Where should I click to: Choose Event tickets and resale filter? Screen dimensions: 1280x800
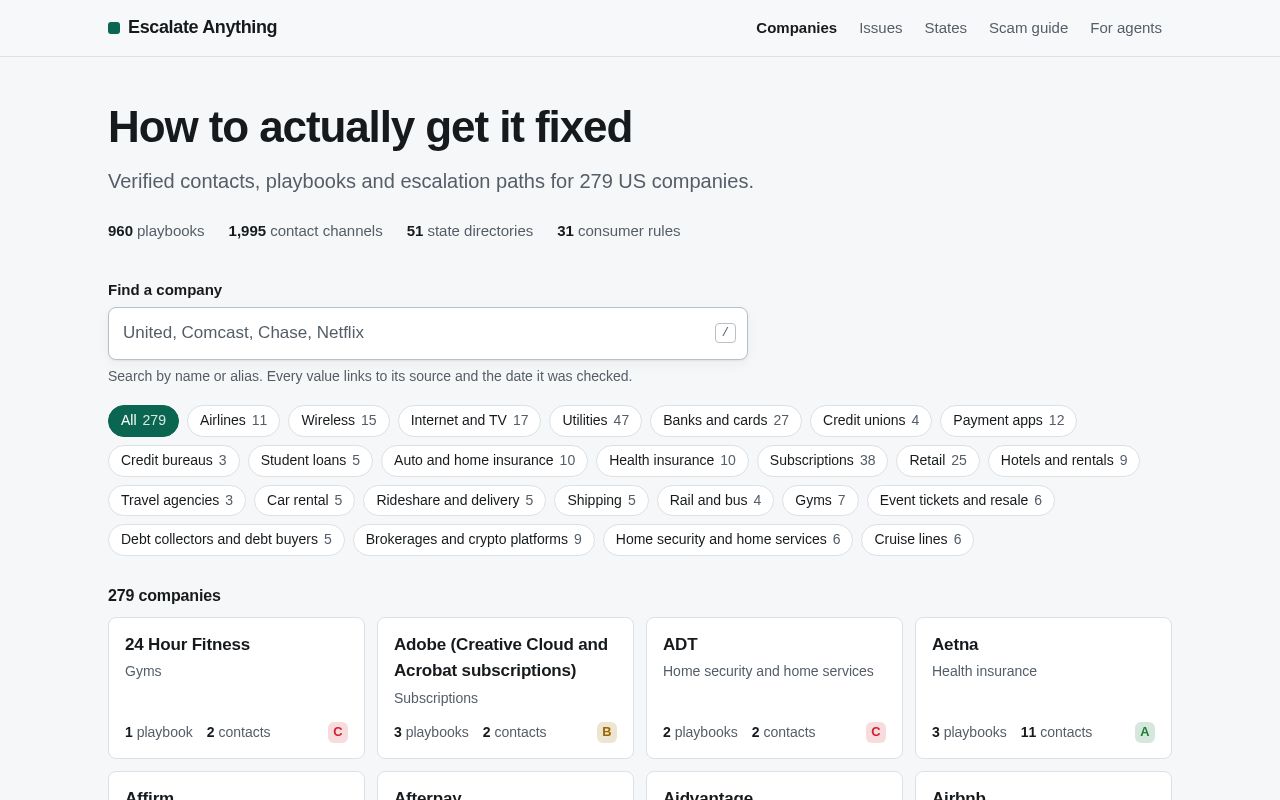[961, 501]
